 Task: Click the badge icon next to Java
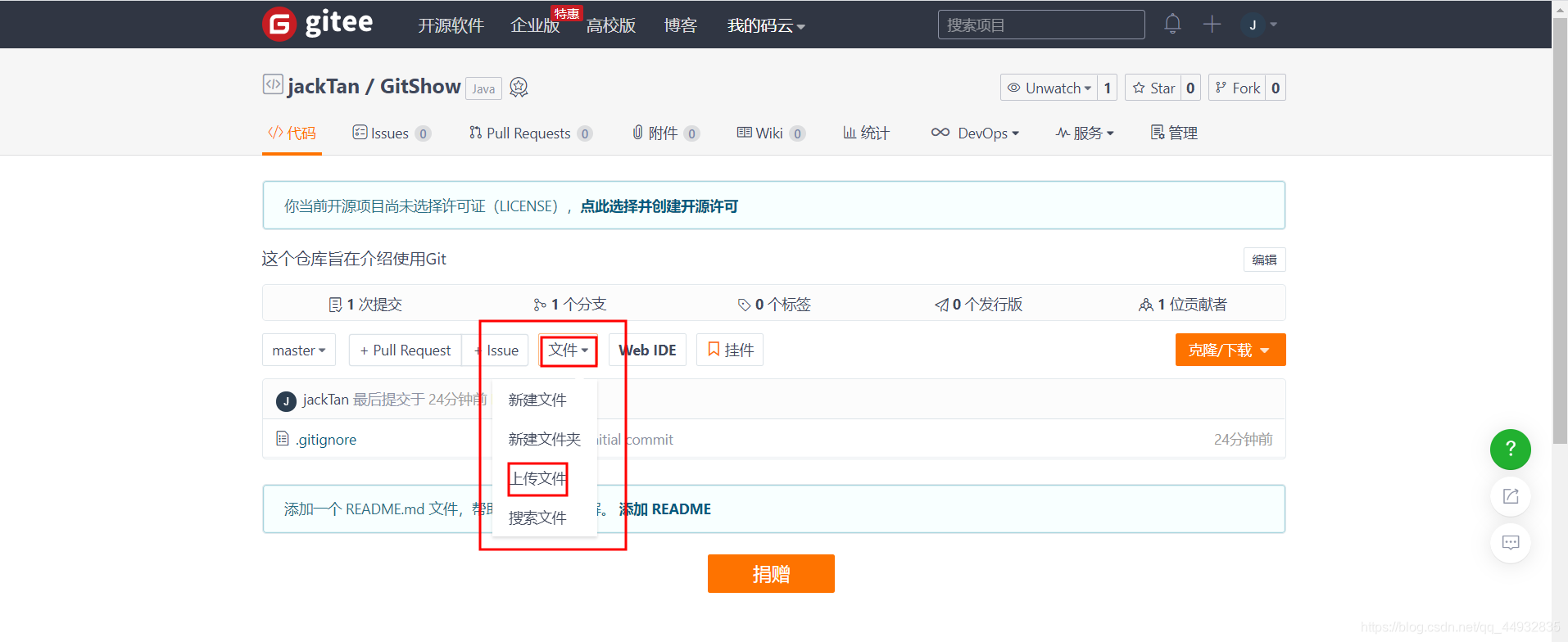(x=519, y=87)
